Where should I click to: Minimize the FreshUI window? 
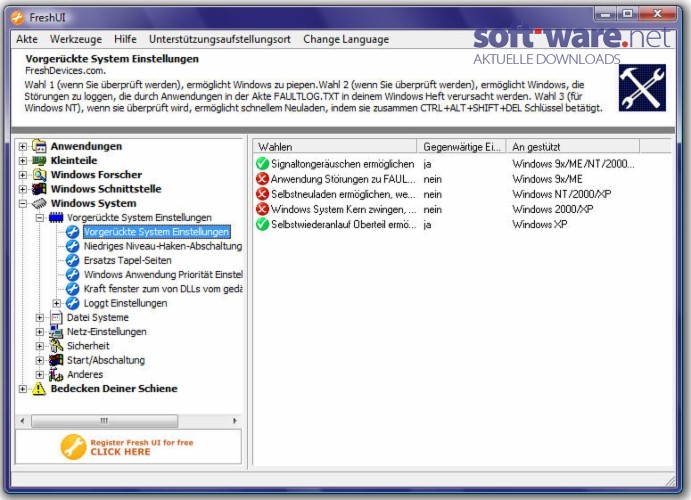pyautogui.click(x=605, y=15)
